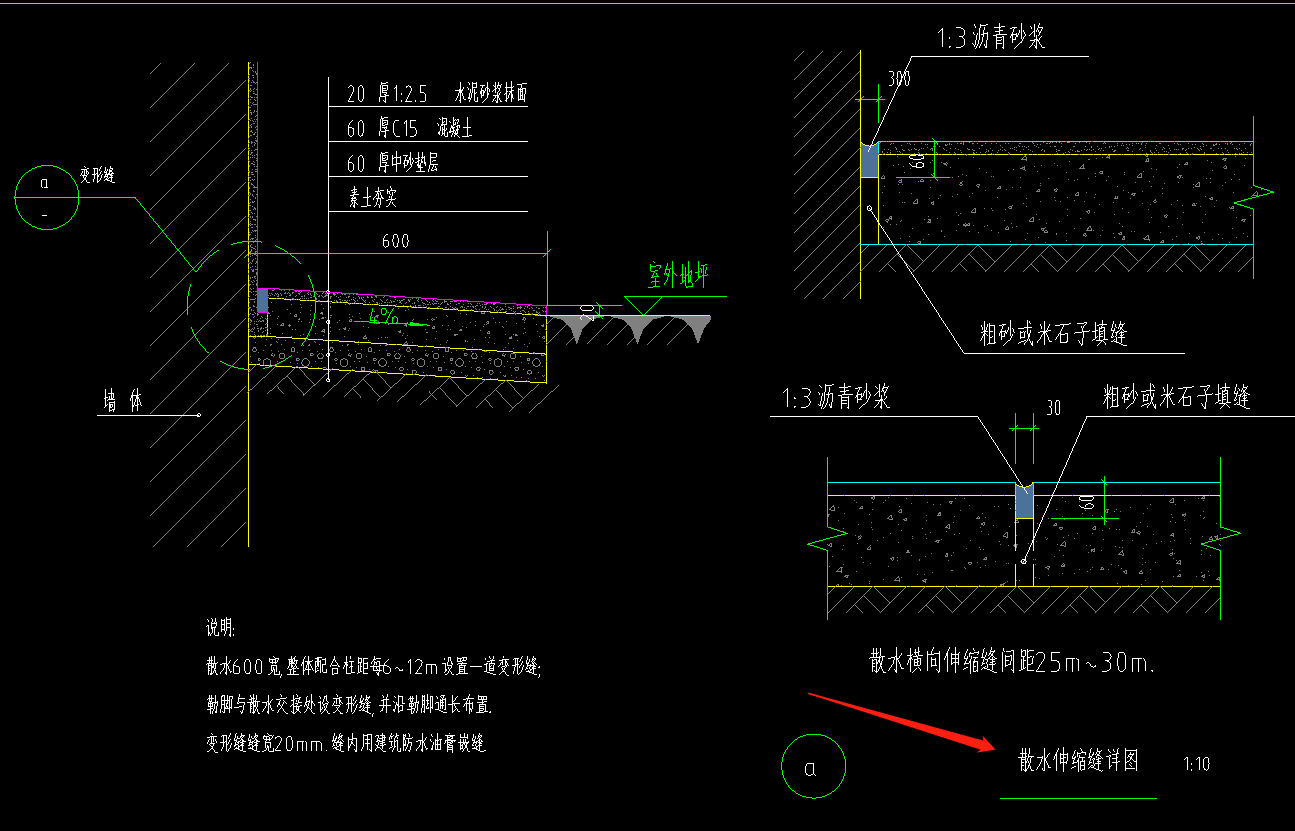1295x831 pixels.
Task: Select the '1:3 沥青砂浆' label in the top-right detail
Action: click(x=991, y=39)
